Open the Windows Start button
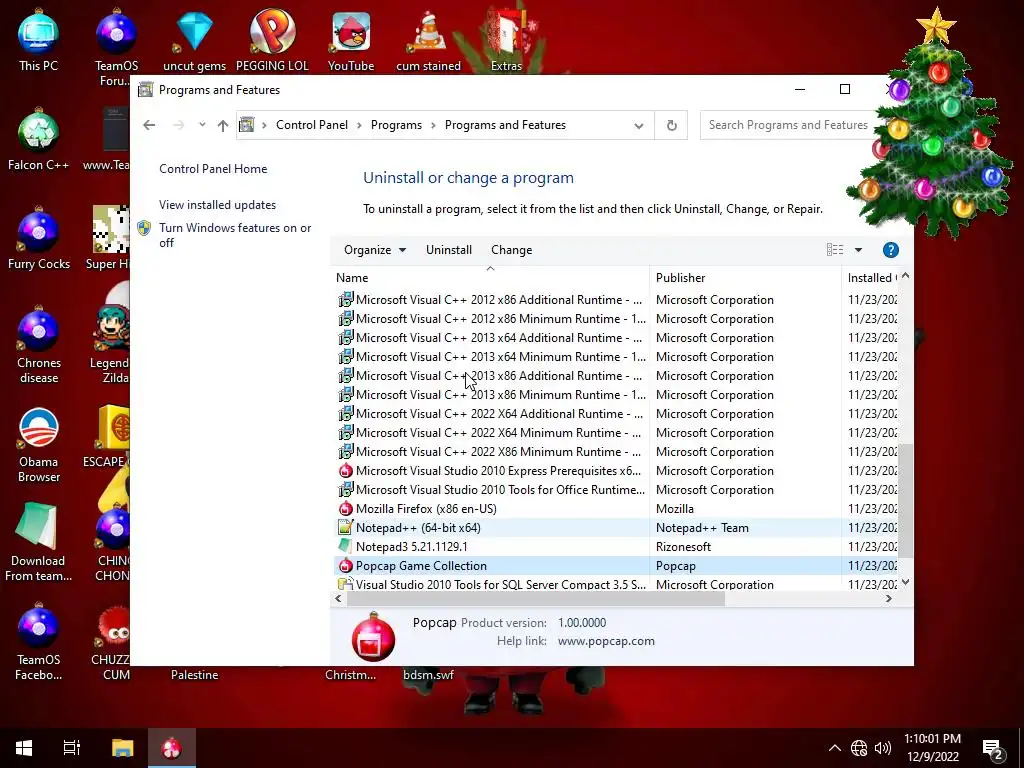1024x768 pixels. 24,748
